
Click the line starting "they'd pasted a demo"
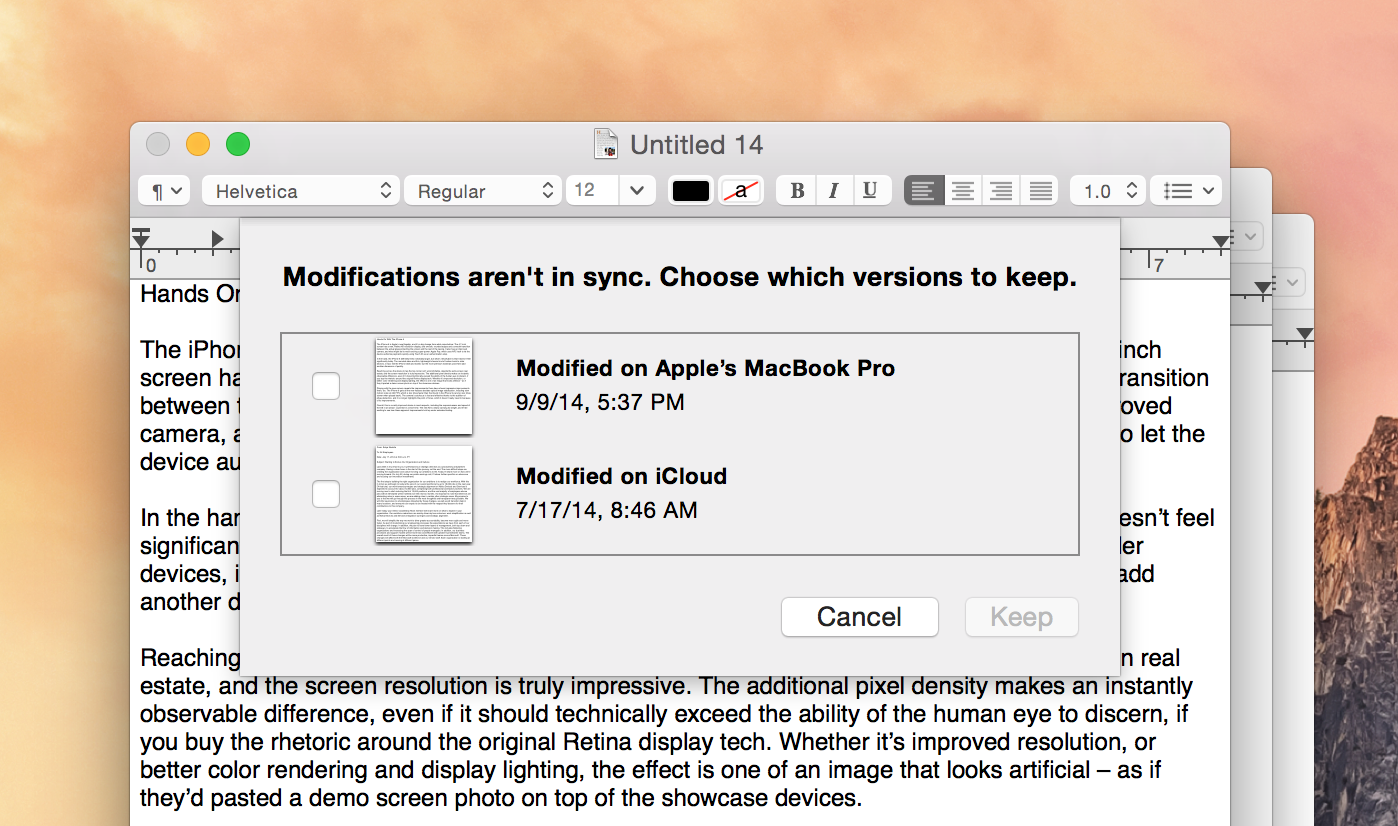(500, 799)
